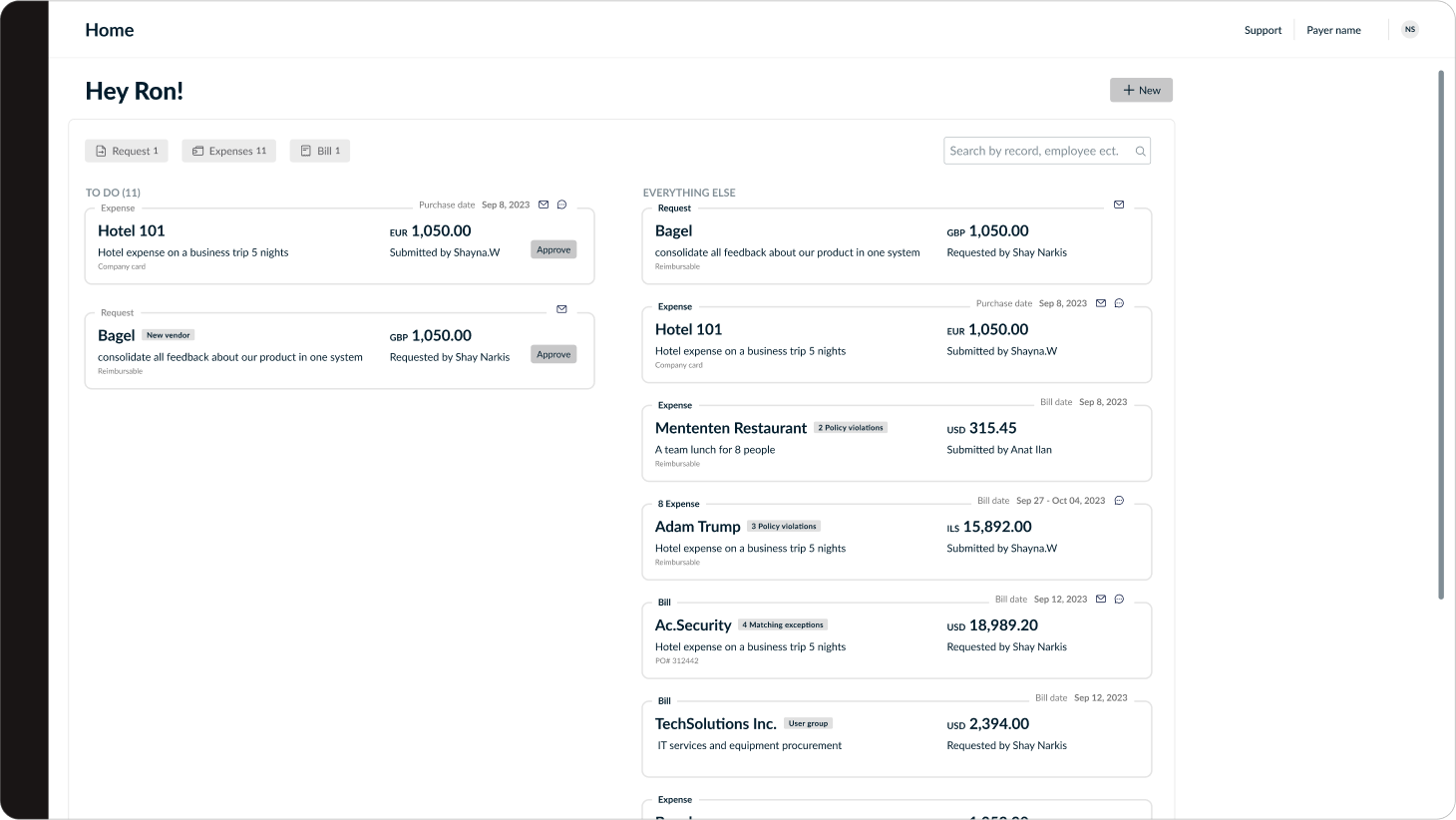Click Payer name in the header

point(1333,30)
